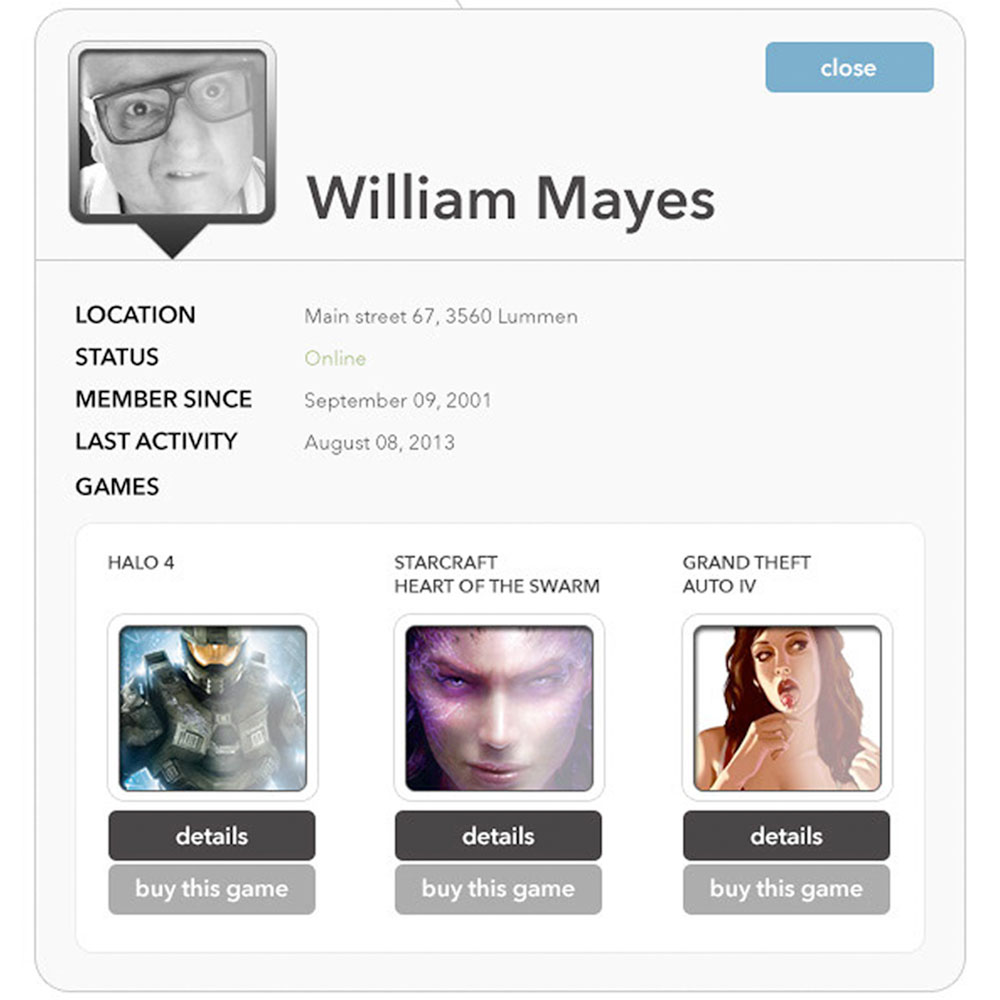Click the green Online status text
1000x1000 pixels.
[x=335, y=358]
